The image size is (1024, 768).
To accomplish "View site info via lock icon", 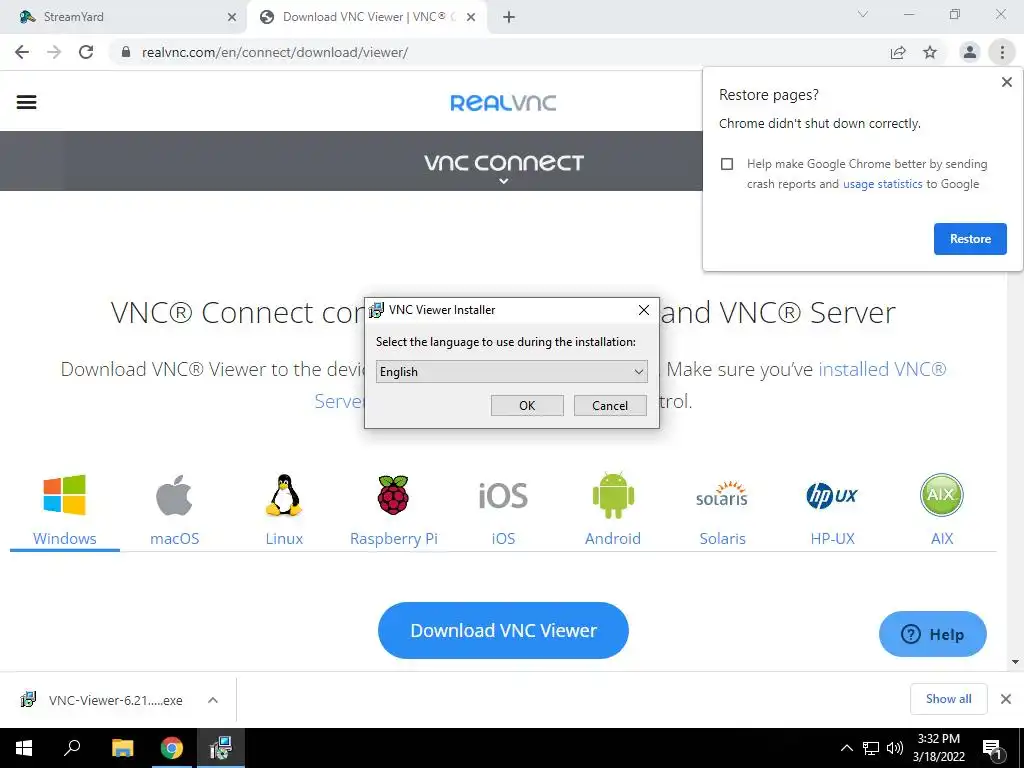I will click(126, 52).
